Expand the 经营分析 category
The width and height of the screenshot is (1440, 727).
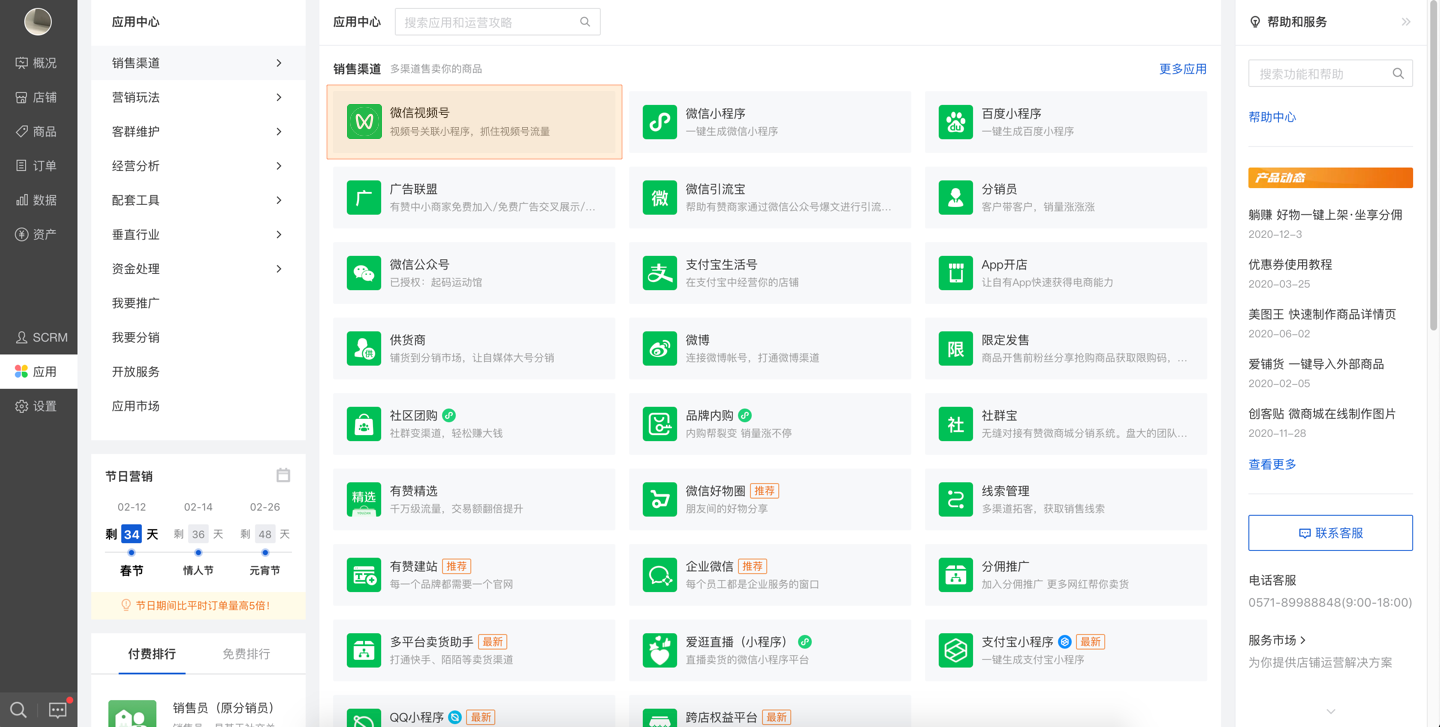click(x=198, y=166)
